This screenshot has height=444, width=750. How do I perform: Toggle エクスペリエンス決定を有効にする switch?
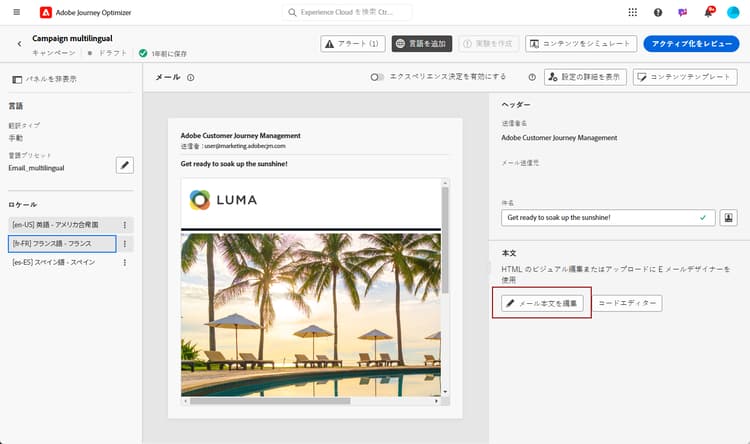point(377,77)
